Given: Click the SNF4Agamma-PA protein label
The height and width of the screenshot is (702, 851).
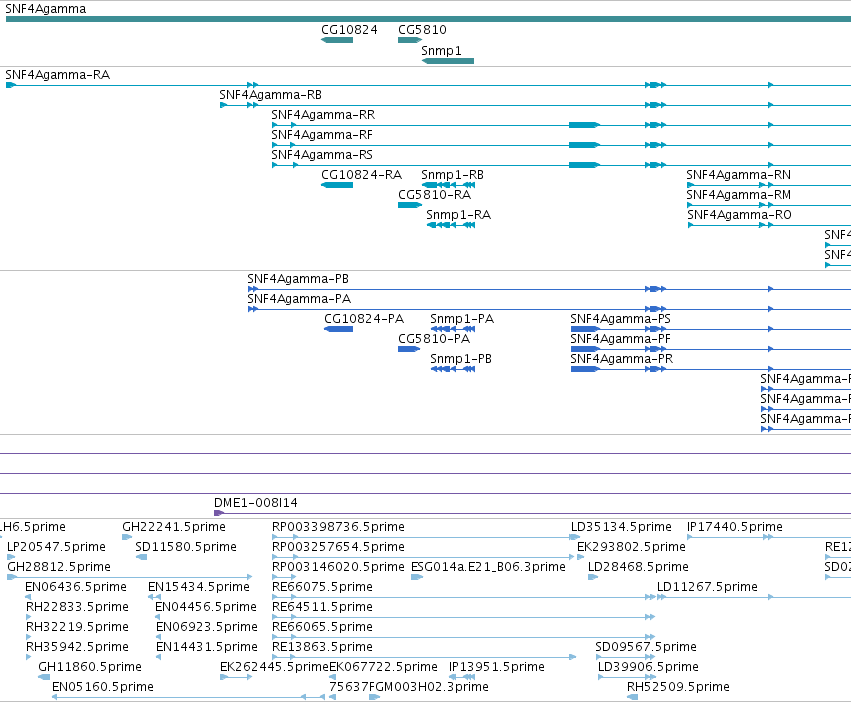Looking at the screenshot, I should pos(299,299).
